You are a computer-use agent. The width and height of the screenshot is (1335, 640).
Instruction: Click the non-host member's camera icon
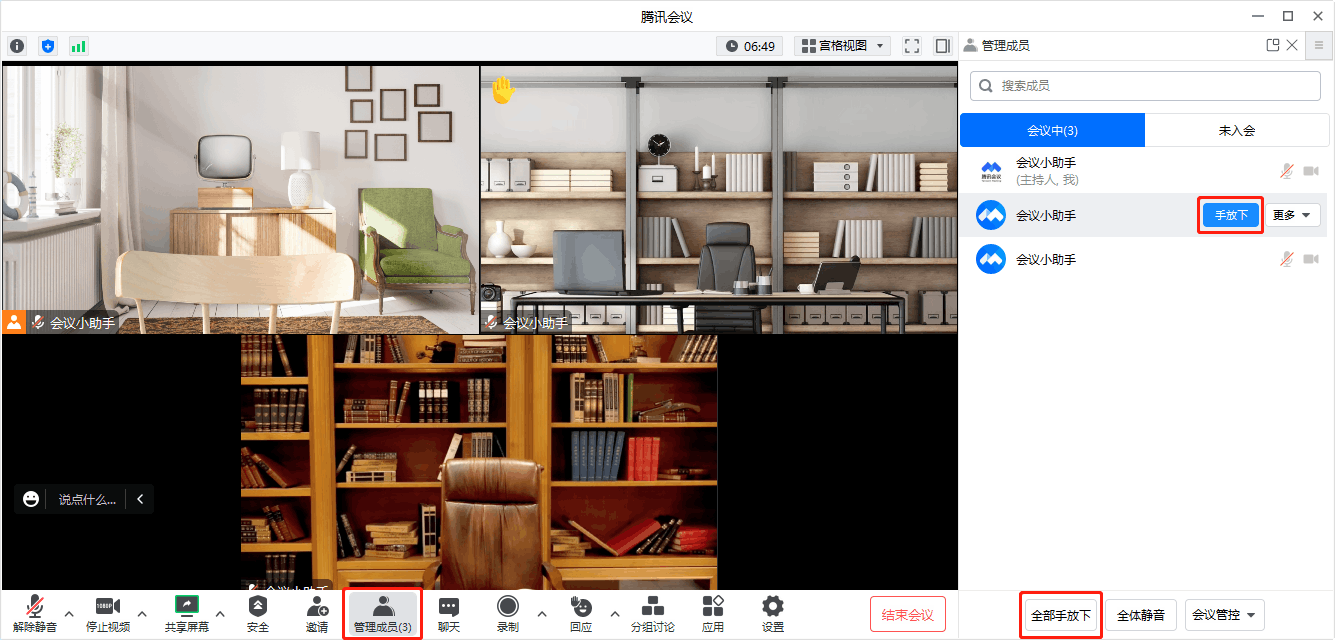[1311, 259]
